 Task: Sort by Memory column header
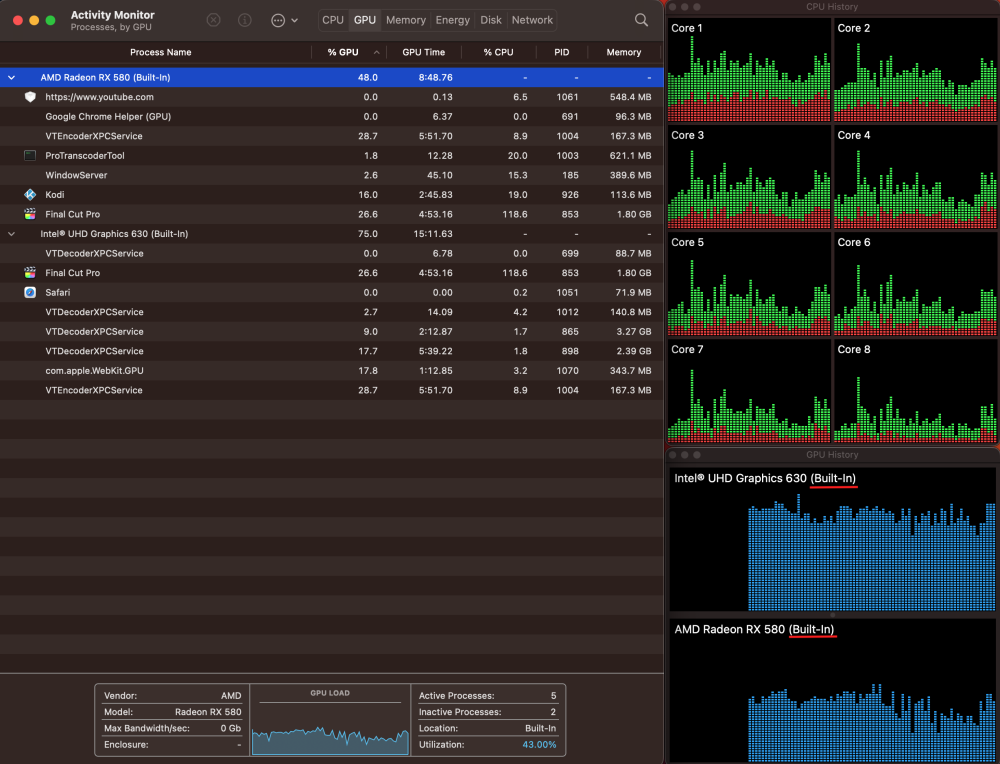[x=624, y=52]
